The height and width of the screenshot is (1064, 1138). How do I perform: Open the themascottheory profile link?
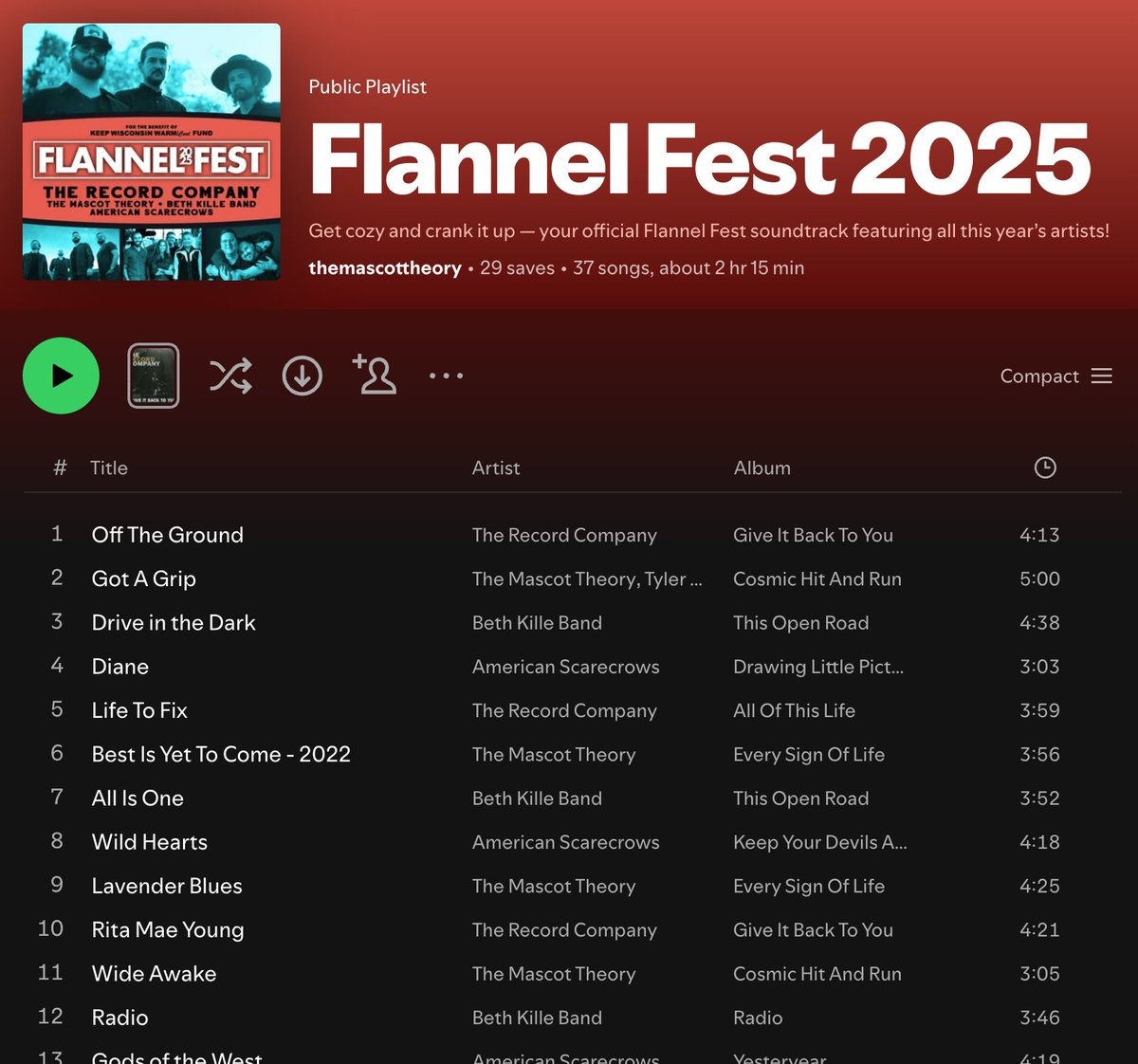385,268
